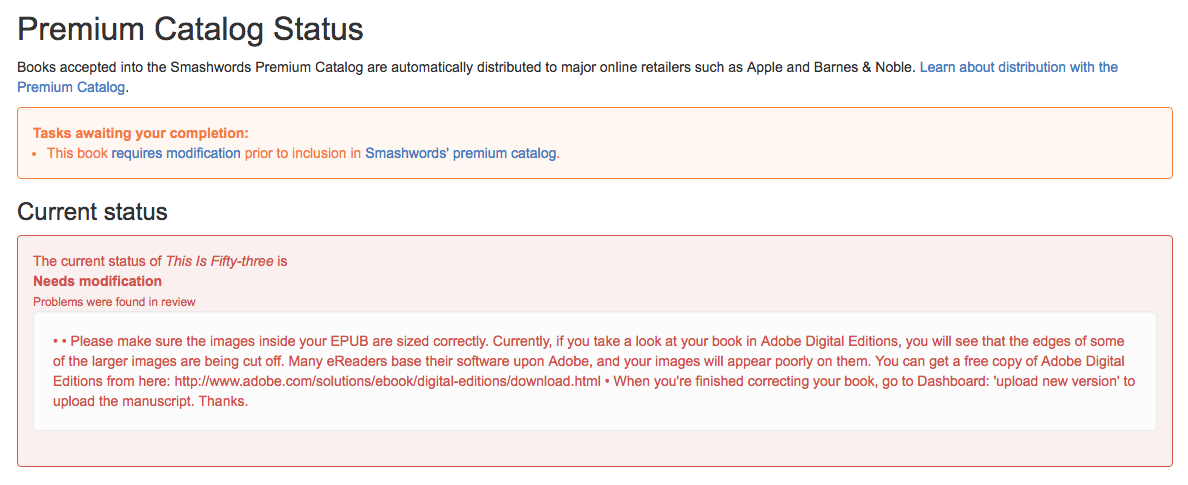Click 'Thanks.' at the end of the review message
This screenshot has height=485, width=1188.
point(223,402)
